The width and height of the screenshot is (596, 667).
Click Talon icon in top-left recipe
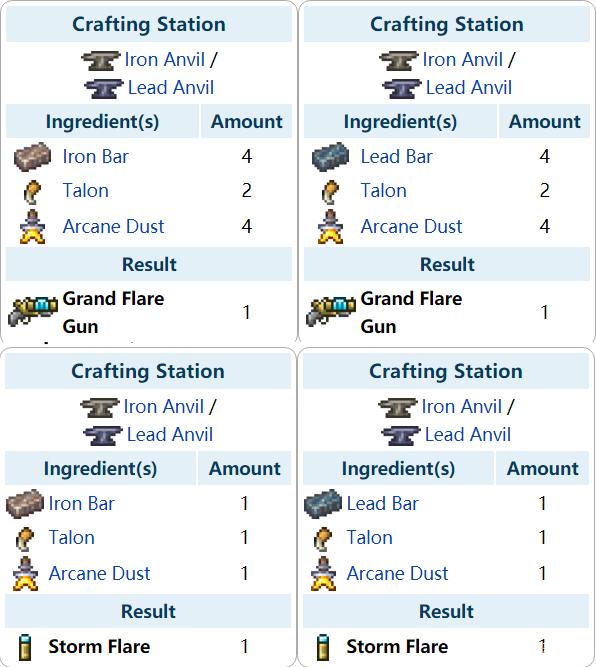pos(32,192)
